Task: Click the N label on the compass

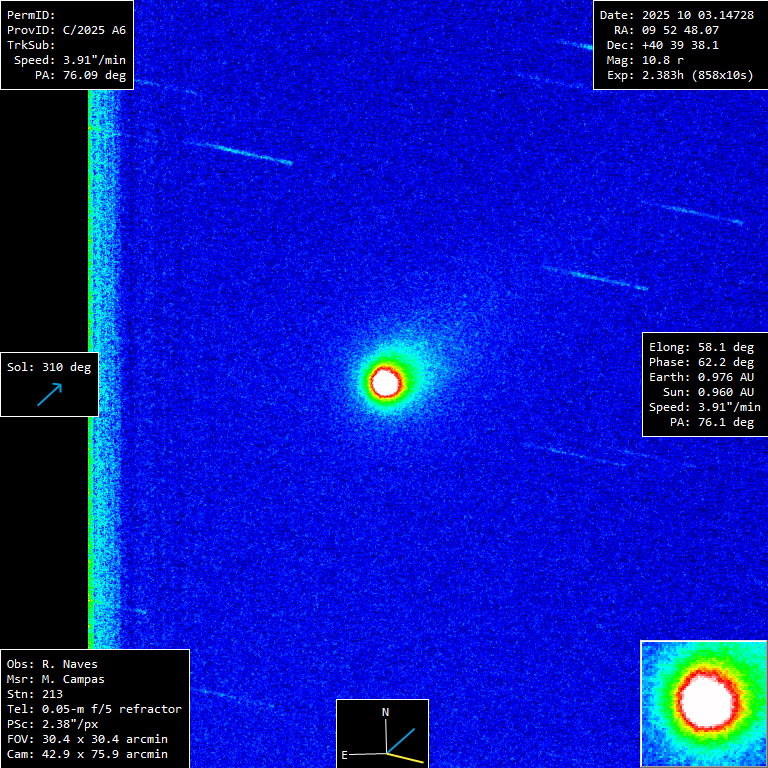Action: pos(385,712)
